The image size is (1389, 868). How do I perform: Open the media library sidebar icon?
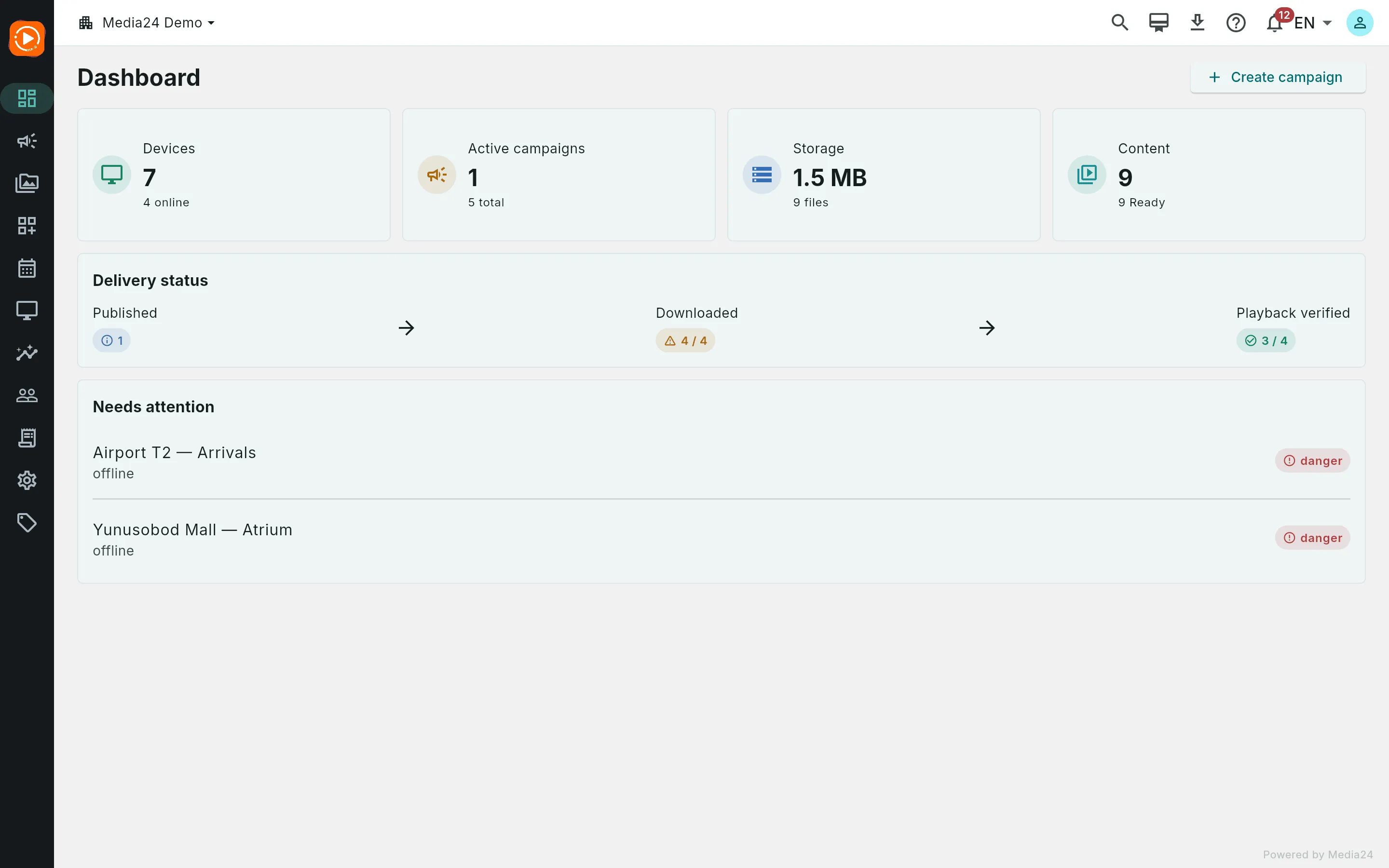coord(27,183)
